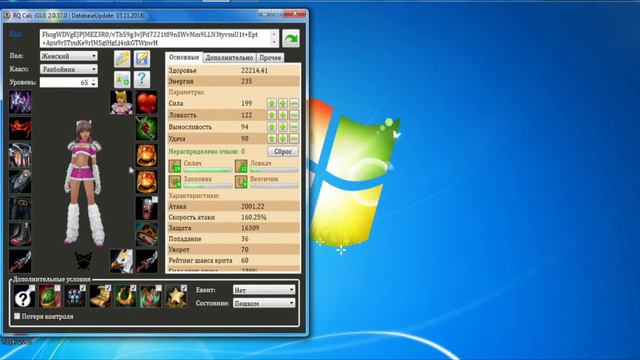Click the Ловкач talent icon
The image size is (640, 360).
[x=241, y=166]
